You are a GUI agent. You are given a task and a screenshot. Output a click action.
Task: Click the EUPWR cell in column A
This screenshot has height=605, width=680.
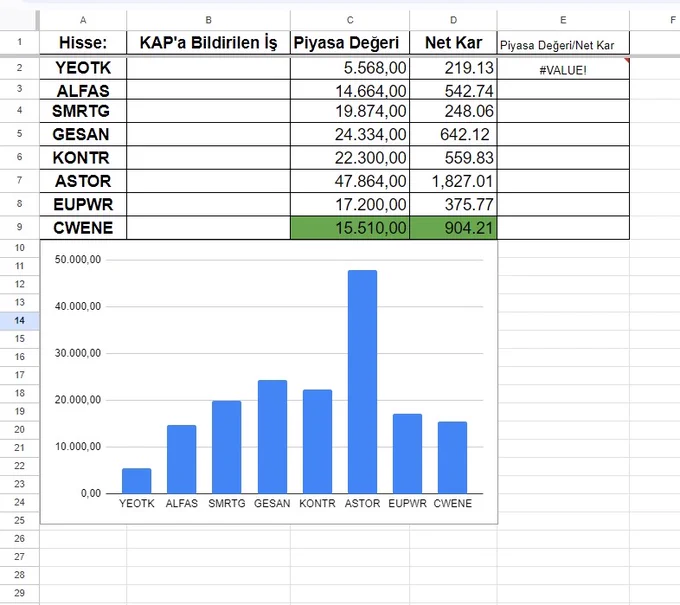(83, 204)
